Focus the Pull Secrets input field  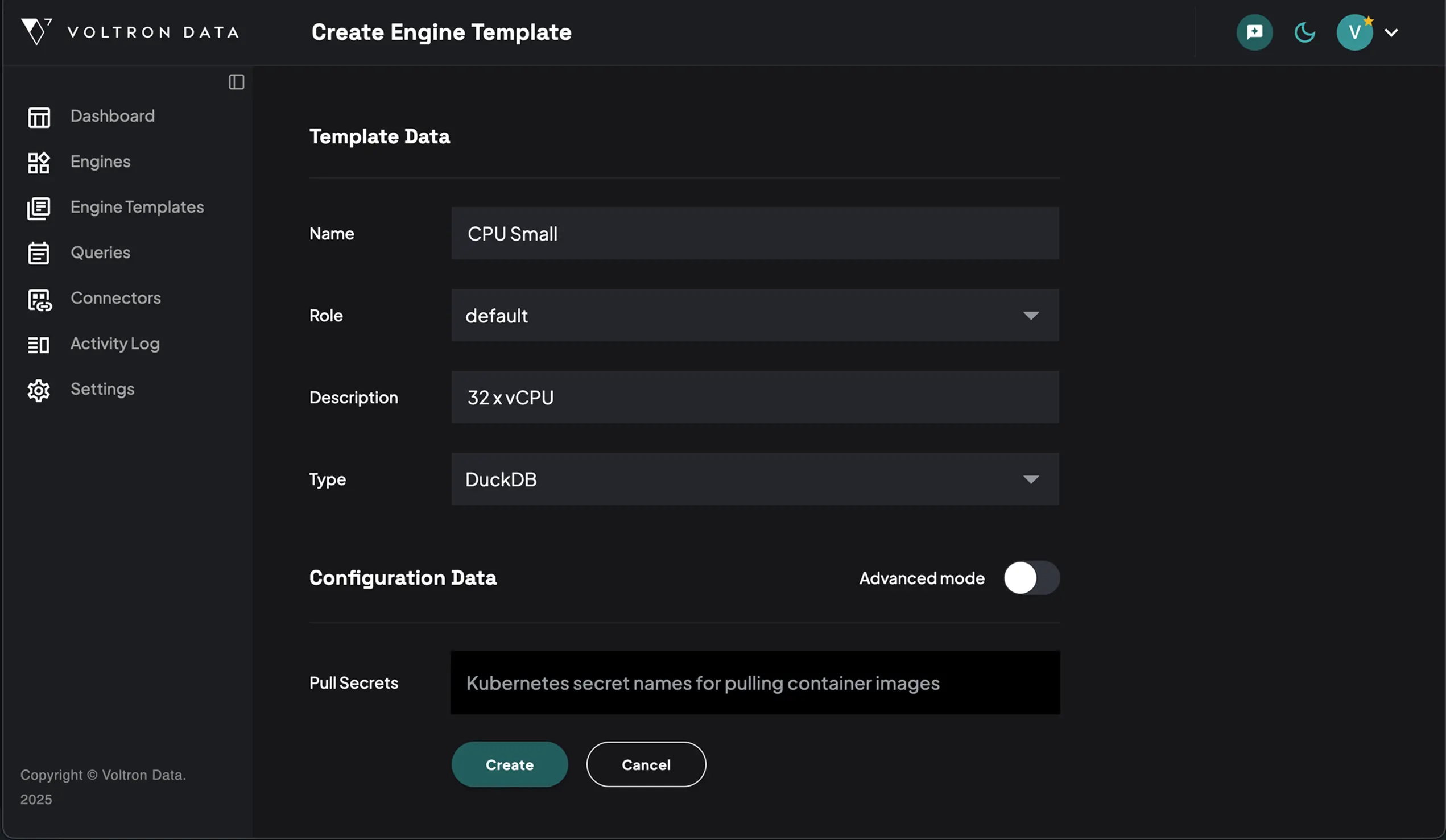point(754,683)
